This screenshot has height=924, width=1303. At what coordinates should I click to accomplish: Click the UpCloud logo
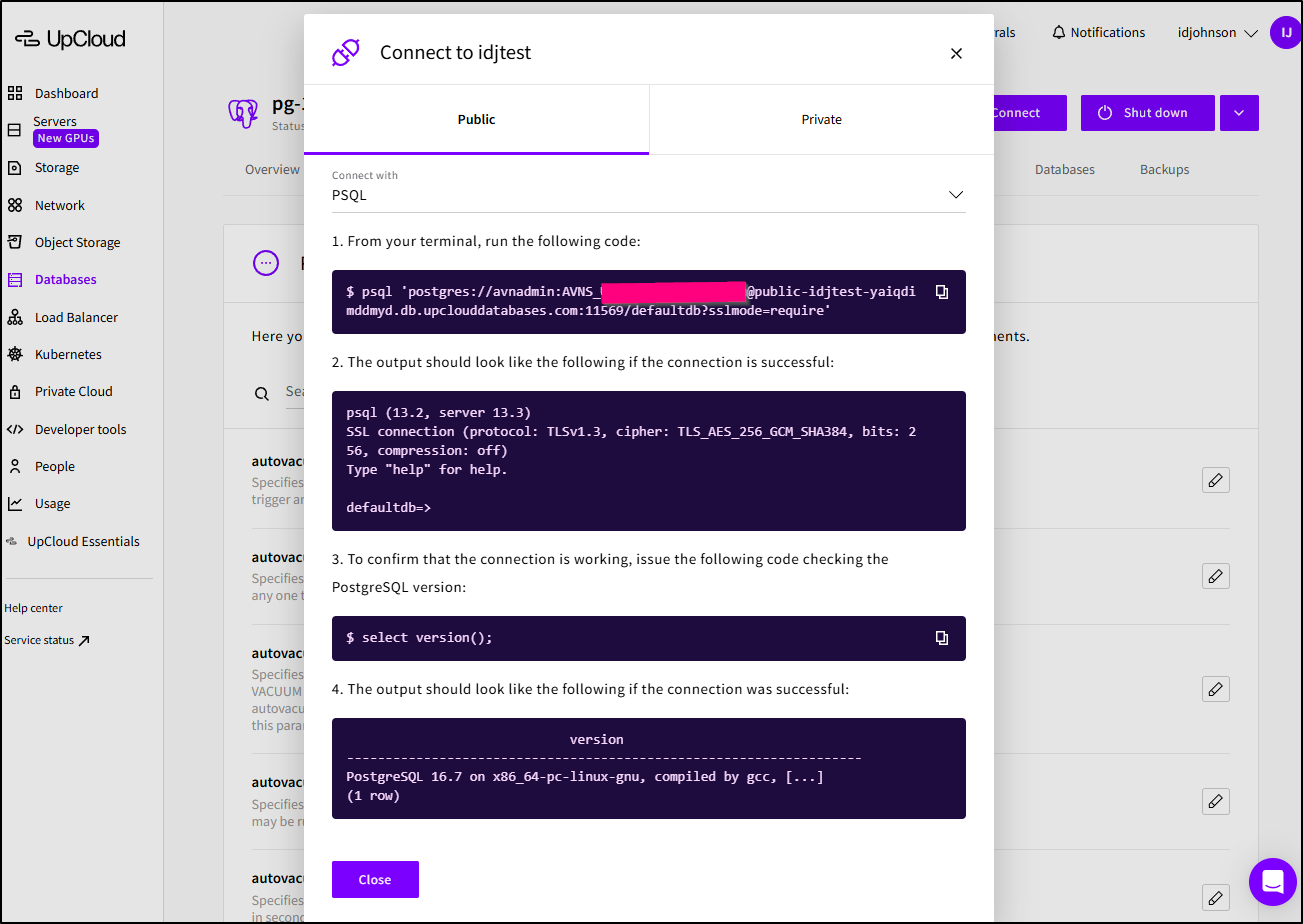click(70, 39)
